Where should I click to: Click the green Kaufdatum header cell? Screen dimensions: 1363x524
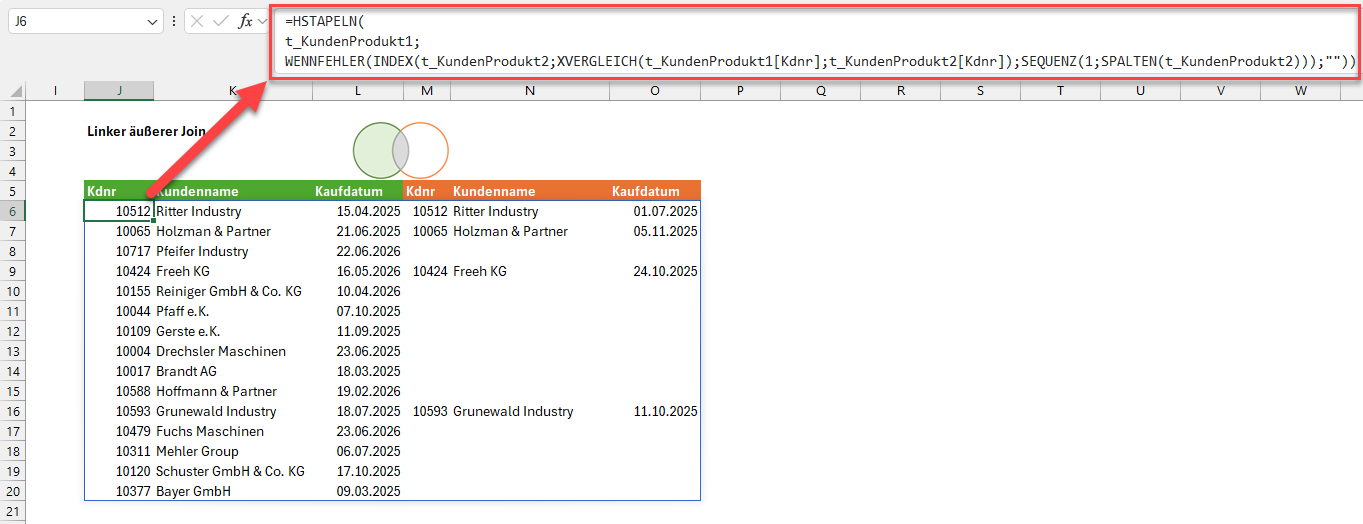(358, 191)
